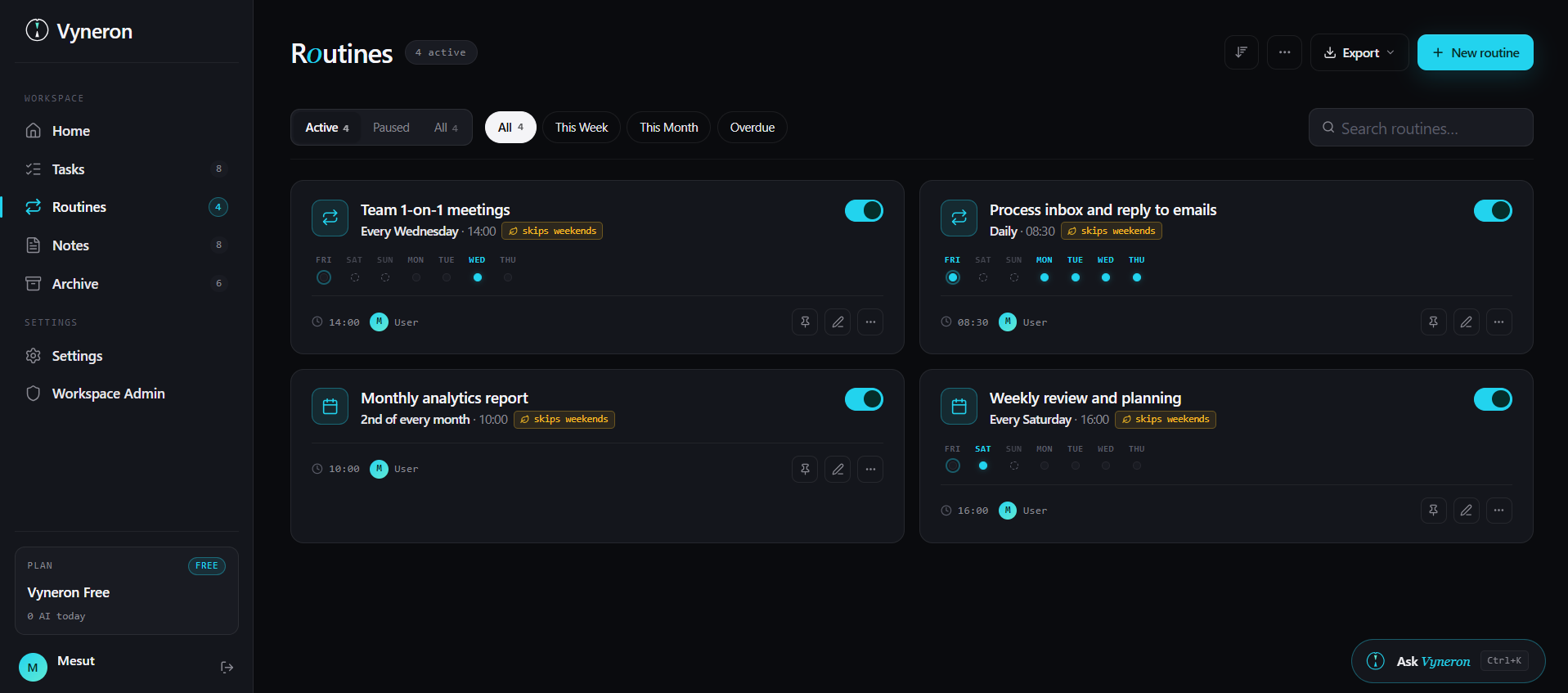Click Saturday dot in Weekly review week row

coord(983,466)
